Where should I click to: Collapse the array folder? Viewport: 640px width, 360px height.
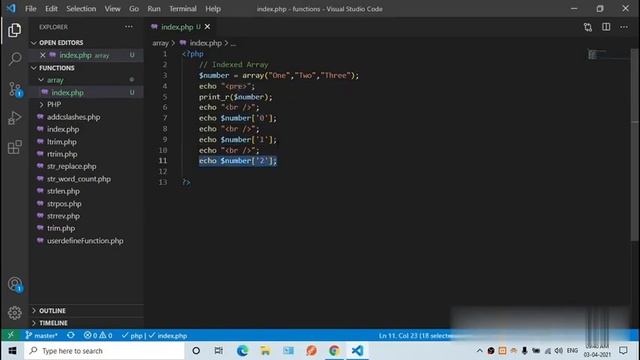pyautogui.click(x=55, y=80)
